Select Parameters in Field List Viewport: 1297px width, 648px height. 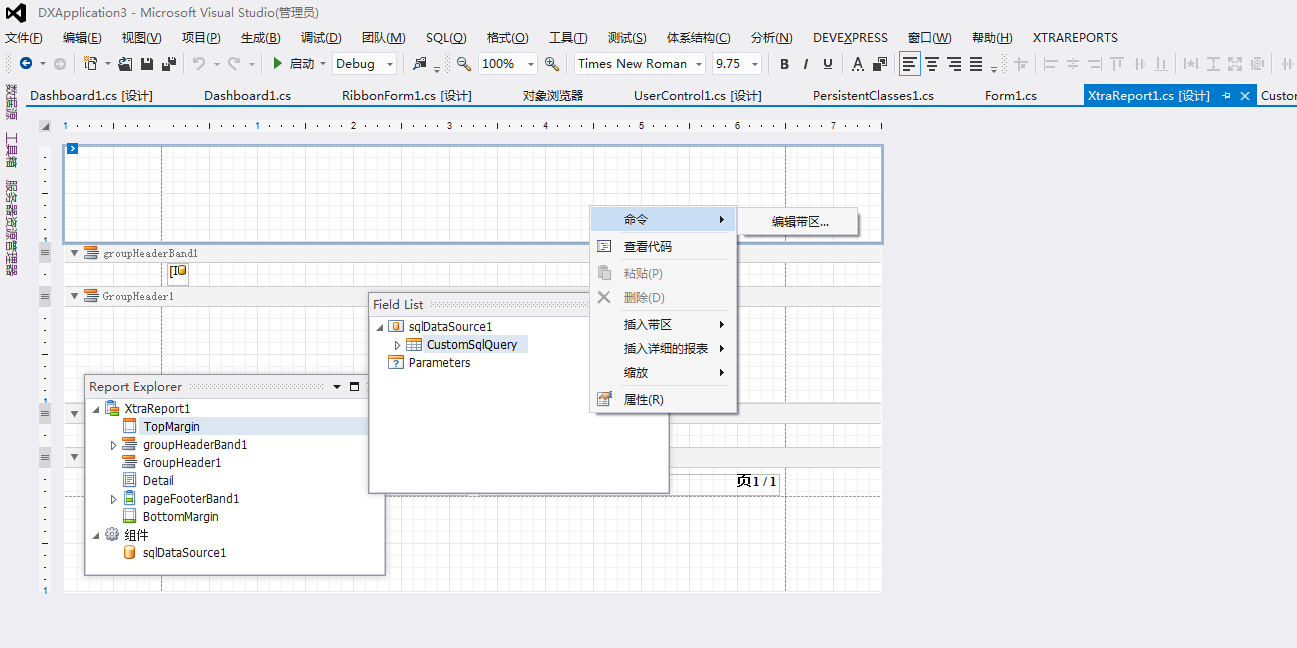[439, 363]
